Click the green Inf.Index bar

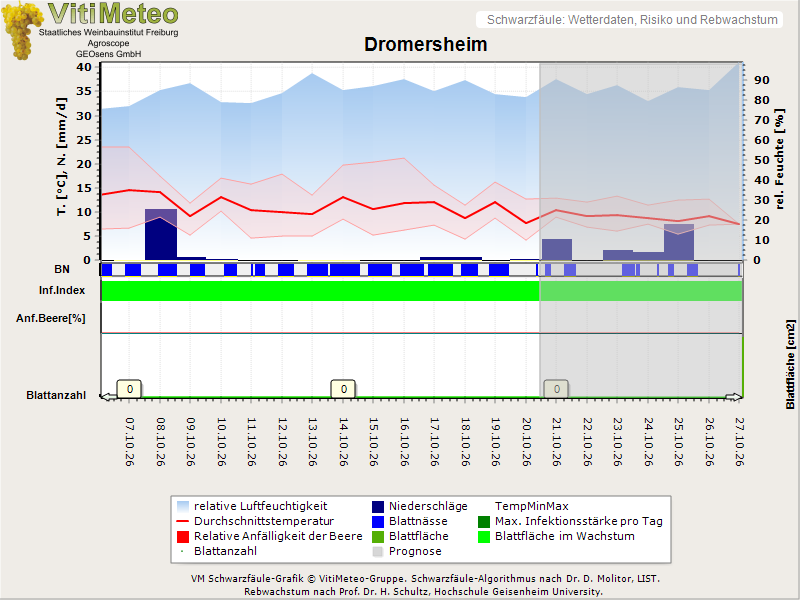[421, 290]
